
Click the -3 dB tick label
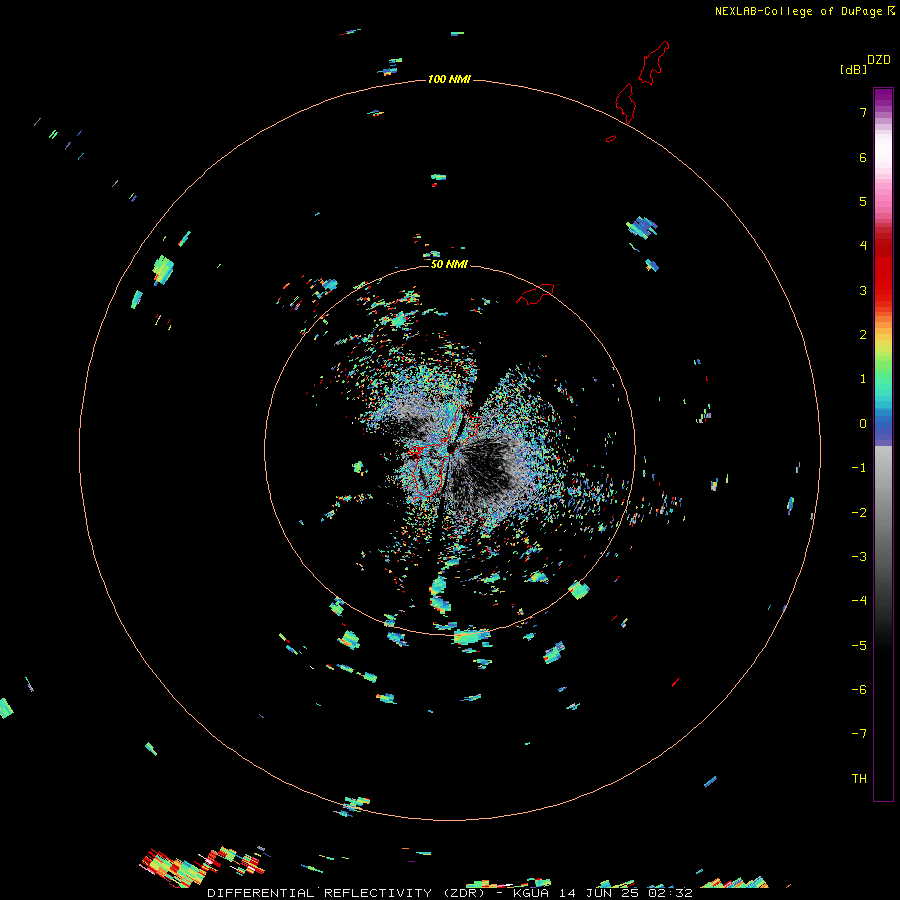pyautogui.click(x=859, y=557)
